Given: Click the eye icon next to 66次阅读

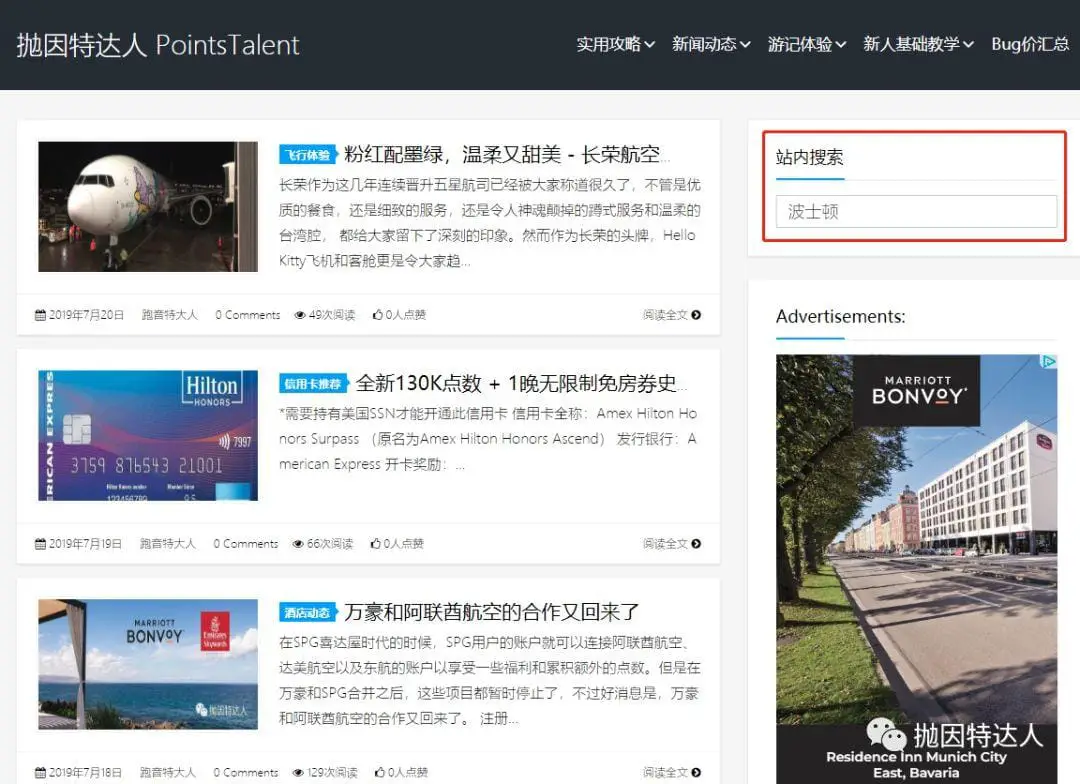Looking at the screenshot, I should click(x=298, y=544).
